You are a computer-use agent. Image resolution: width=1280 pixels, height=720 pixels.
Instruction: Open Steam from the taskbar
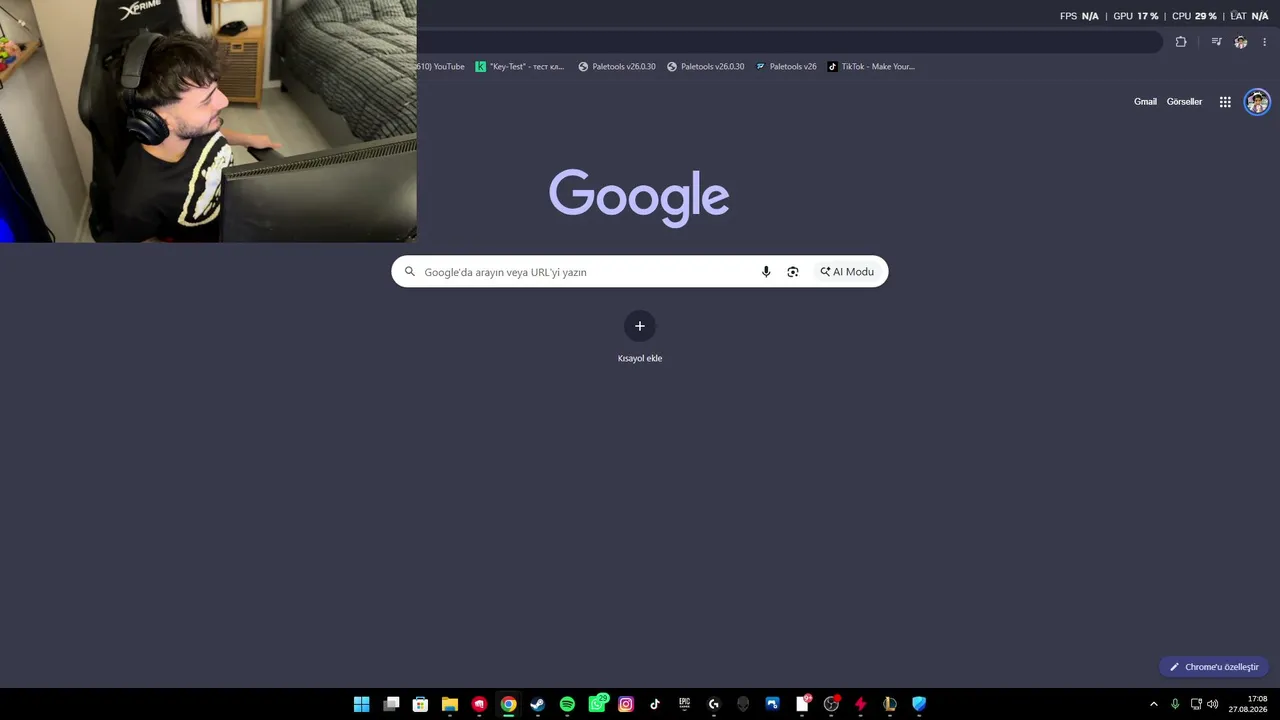coord(538,704)
